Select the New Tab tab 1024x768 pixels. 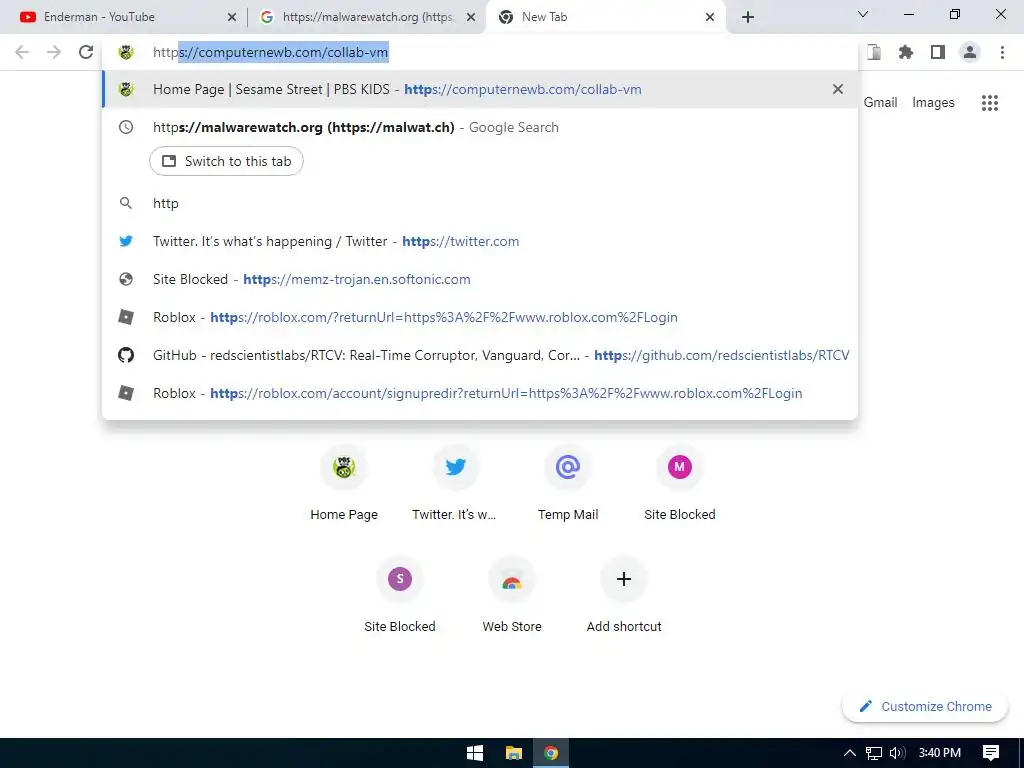[x=605, y=17]
